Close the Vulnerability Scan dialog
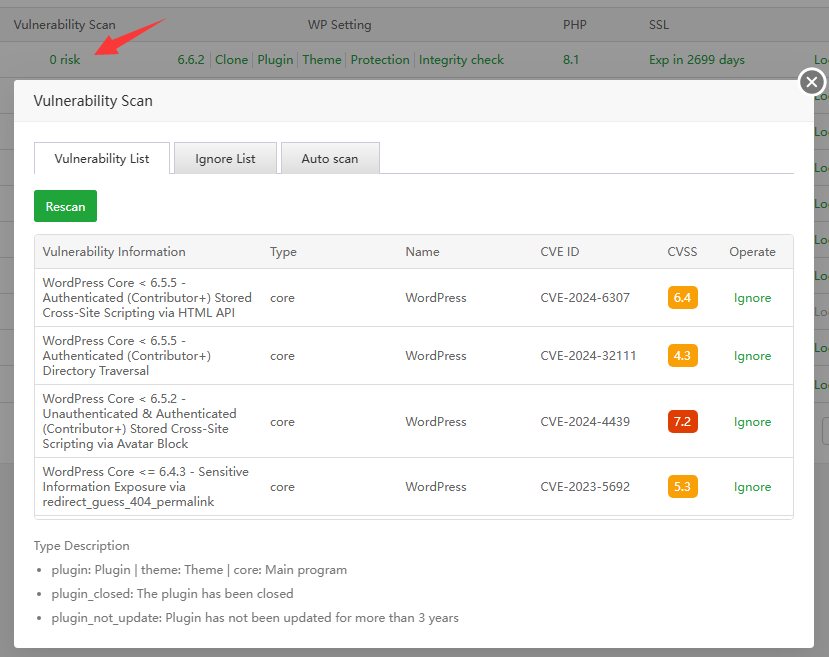Screen dimensions: 829x657 click(x=812, y=82)
